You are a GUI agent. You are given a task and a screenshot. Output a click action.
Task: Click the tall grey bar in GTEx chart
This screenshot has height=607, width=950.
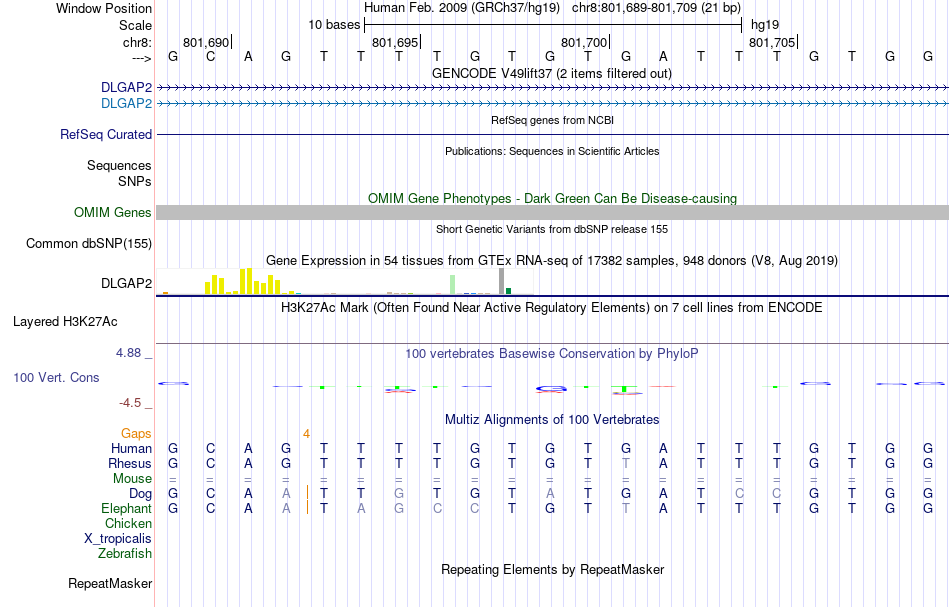(501, 281)
